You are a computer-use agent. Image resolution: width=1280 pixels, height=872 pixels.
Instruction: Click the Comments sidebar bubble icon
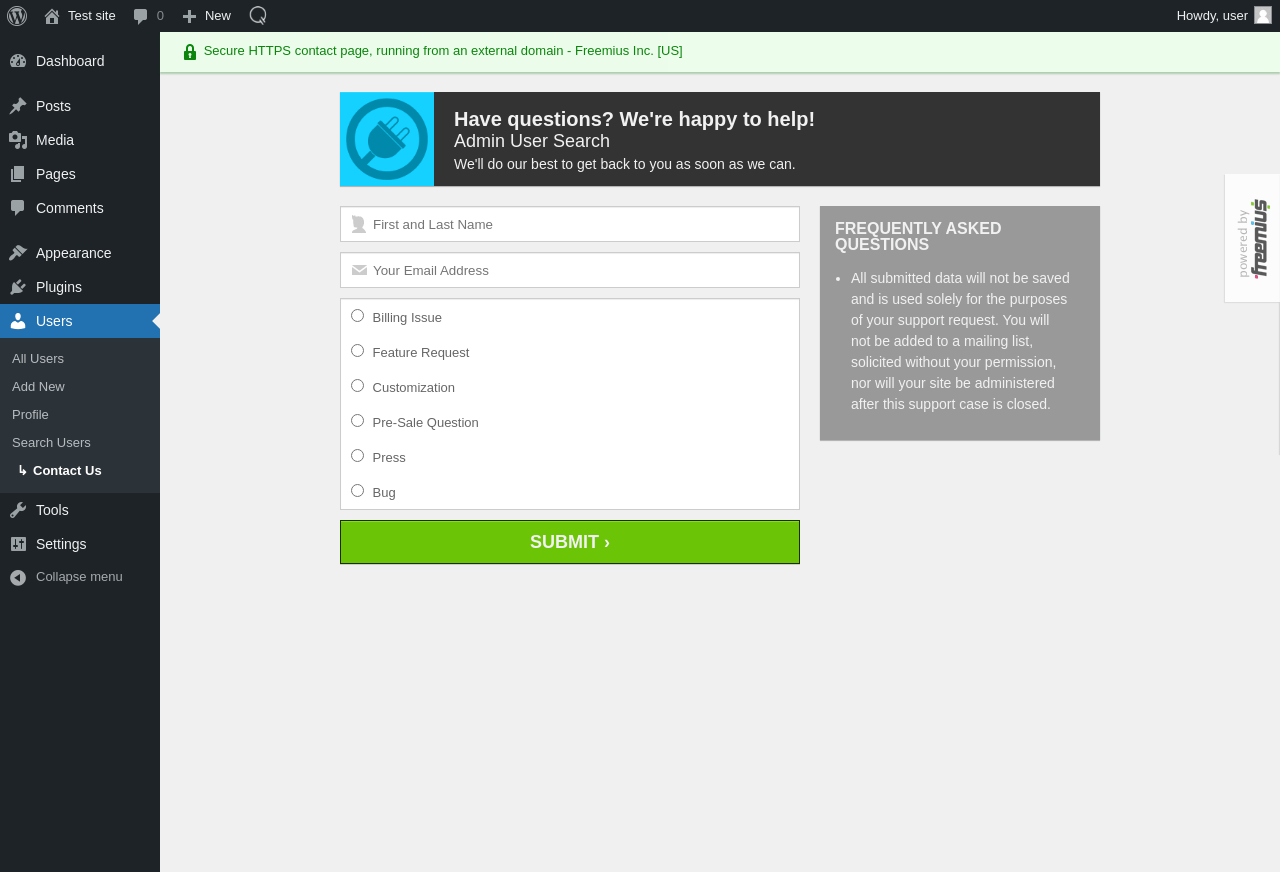(18, 208)
